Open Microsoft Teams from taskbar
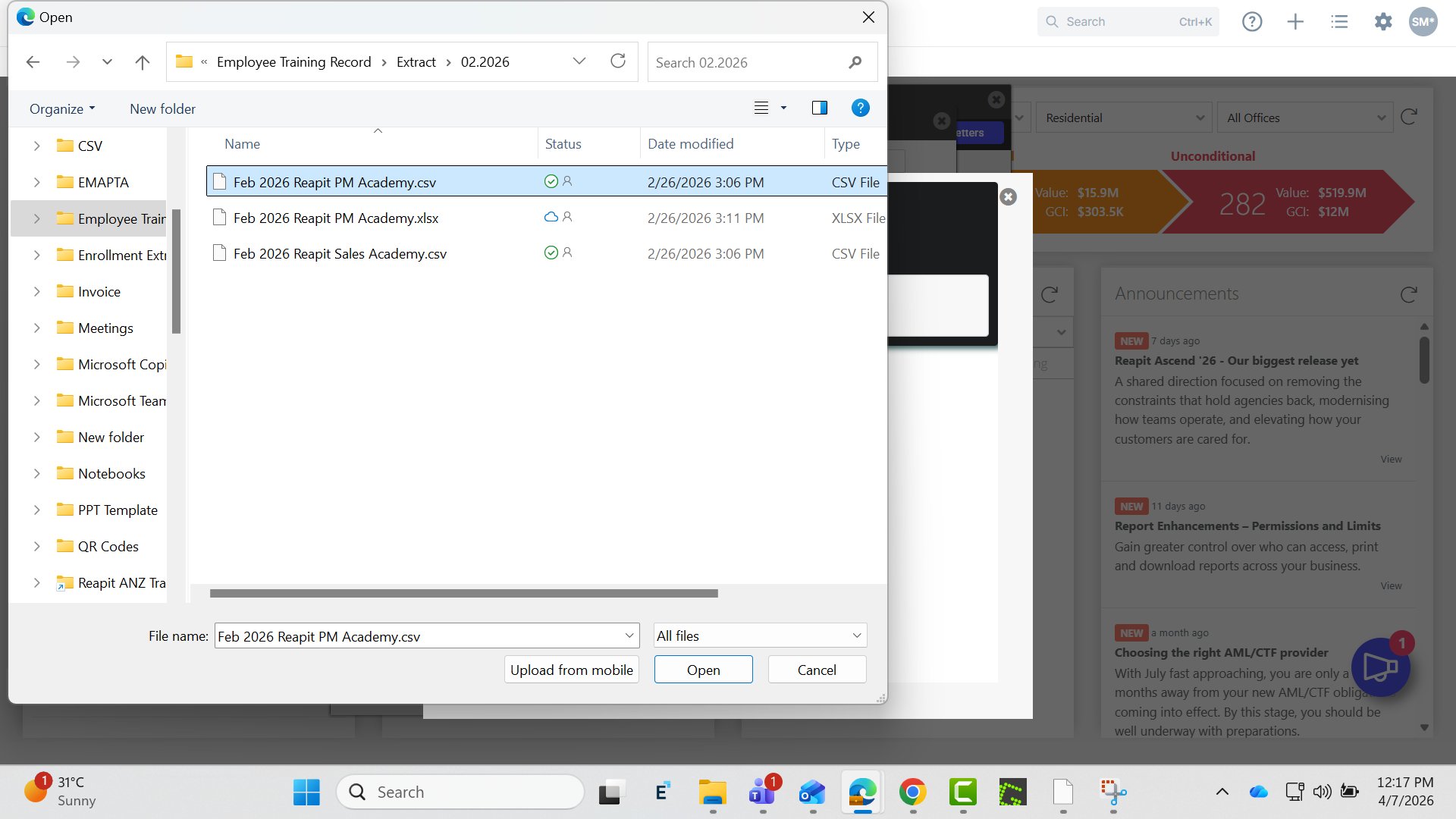 point(762,792)
